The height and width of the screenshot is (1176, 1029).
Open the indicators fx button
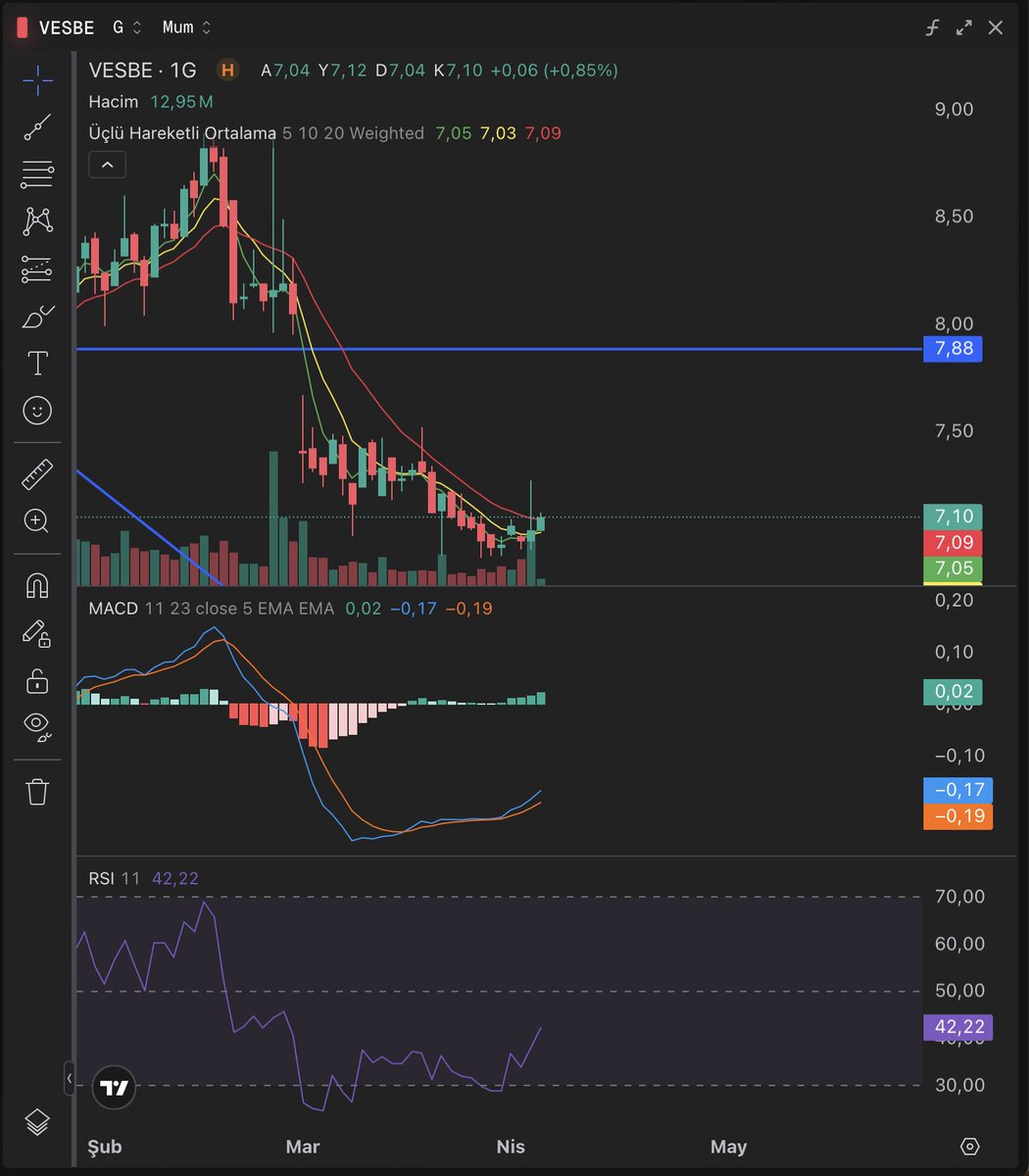tap(933, 27)
